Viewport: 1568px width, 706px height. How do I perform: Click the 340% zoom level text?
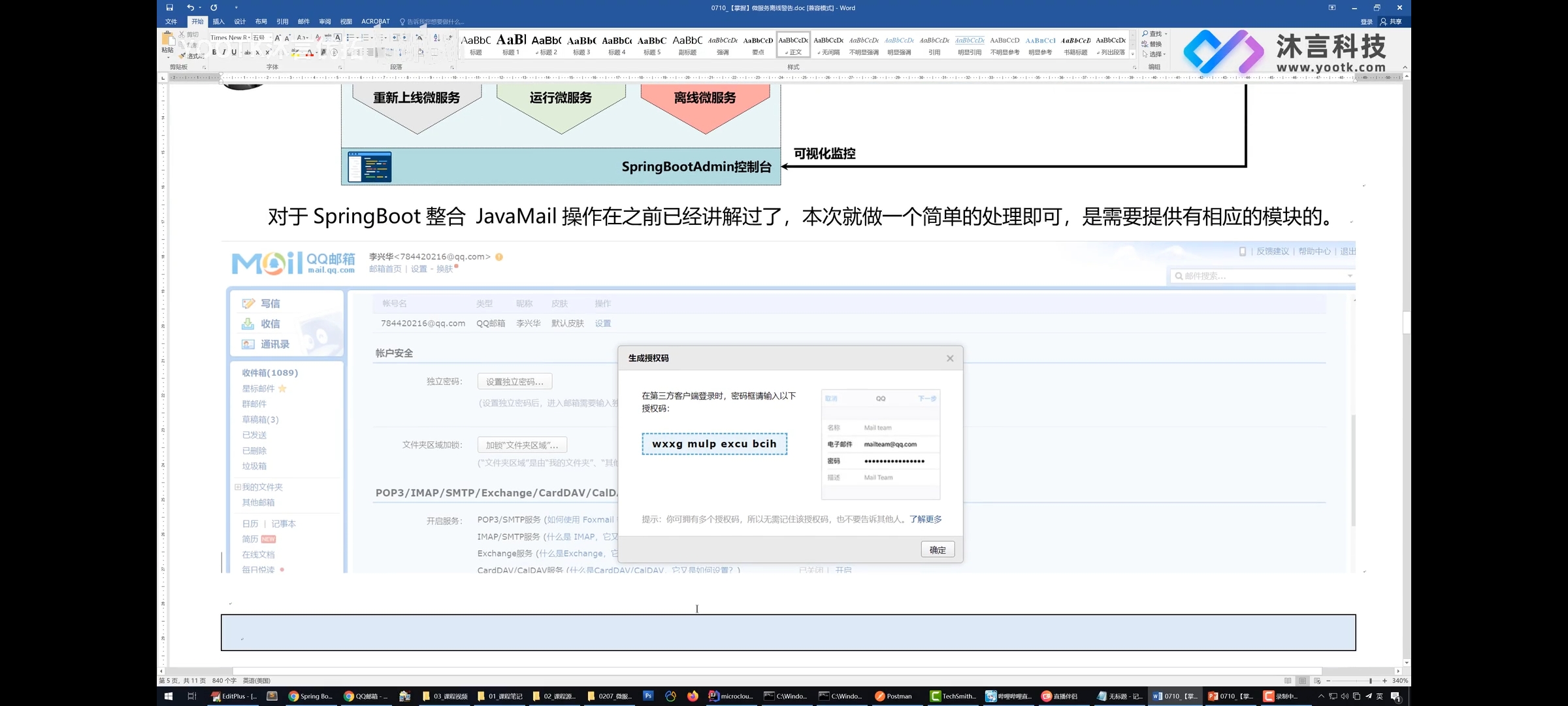tap(1400, 681)
